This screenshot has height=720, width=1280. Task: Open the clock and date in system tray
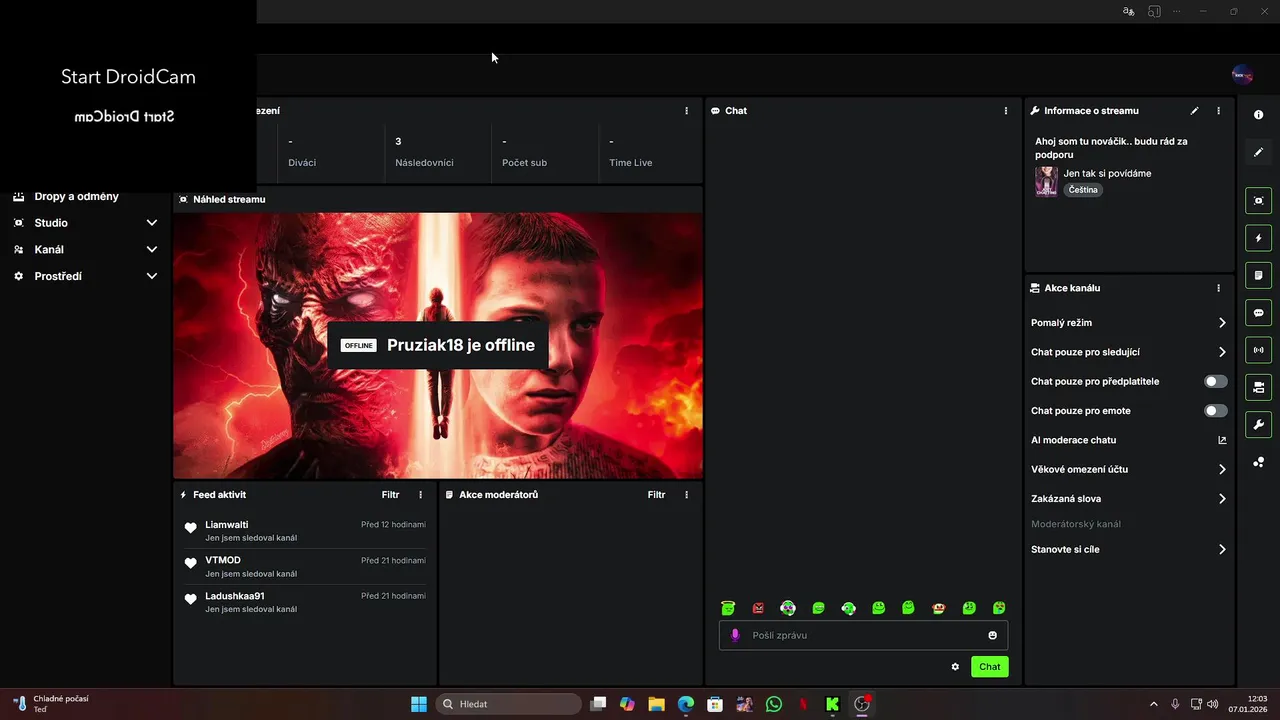click(1250, 704)
